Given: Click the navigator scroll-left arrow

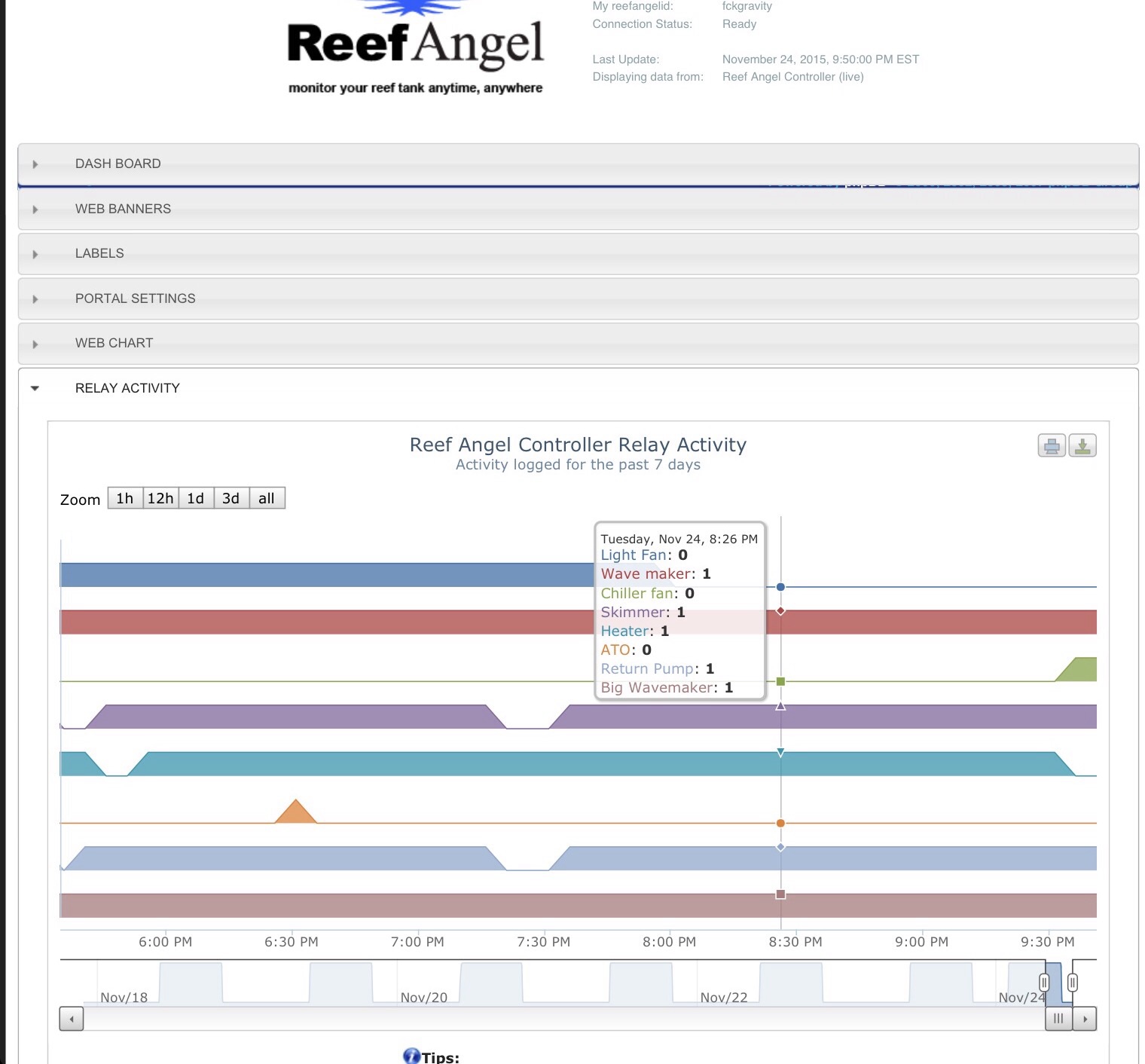Looking at the screenshot, I should coord(72,1019).
